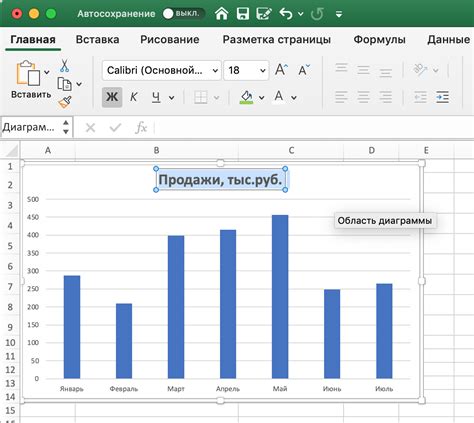
Task: Click the Undo arrow icon
Action: coord(286,14)
